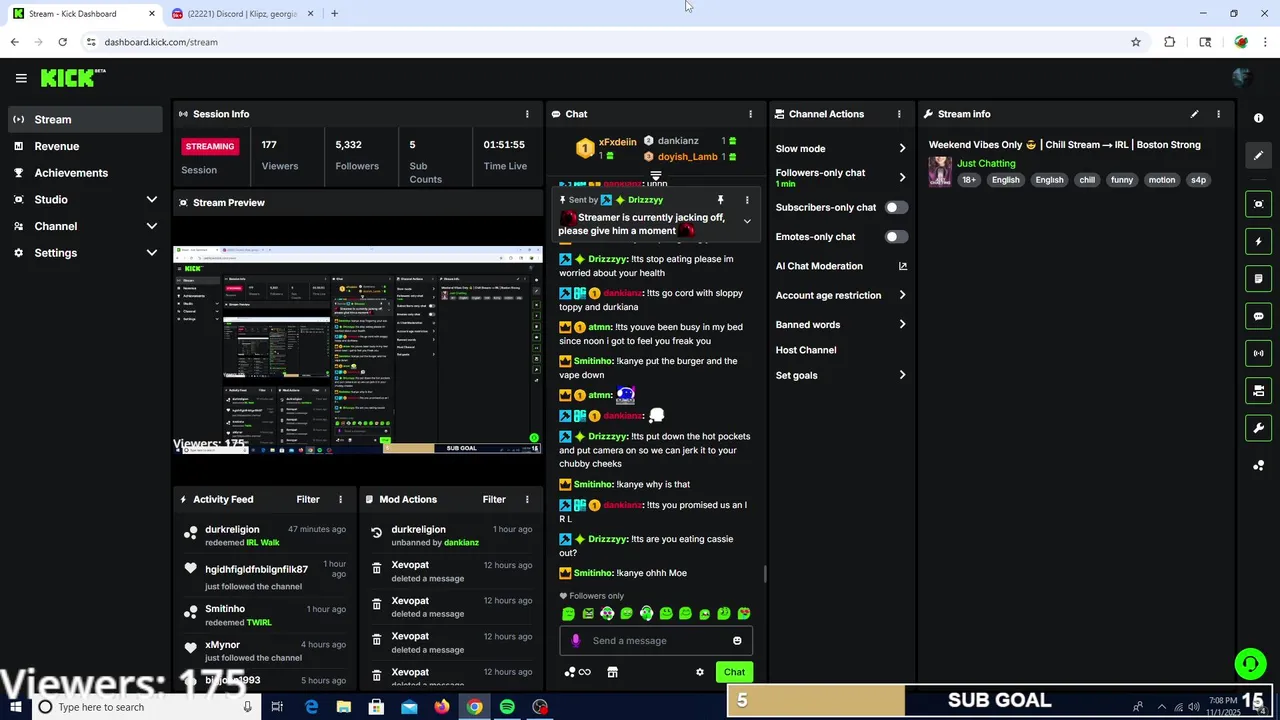Open Mod Actions three-dot menu
The image size is (1280, 720).
(527, 499)
